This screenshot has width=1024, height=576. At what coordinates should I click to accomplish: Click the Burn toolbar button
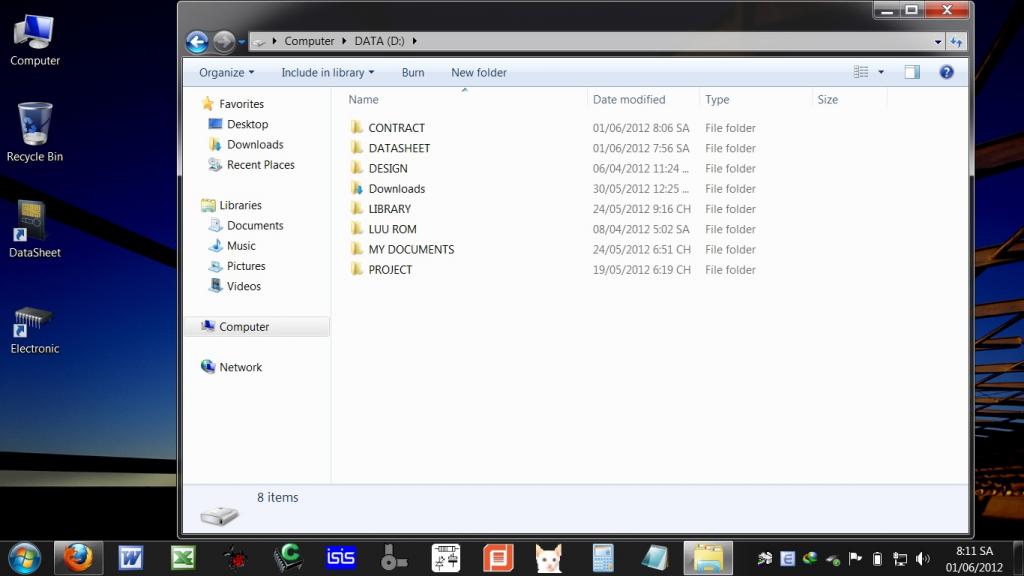pyautogui.click(x=413, y=72)
